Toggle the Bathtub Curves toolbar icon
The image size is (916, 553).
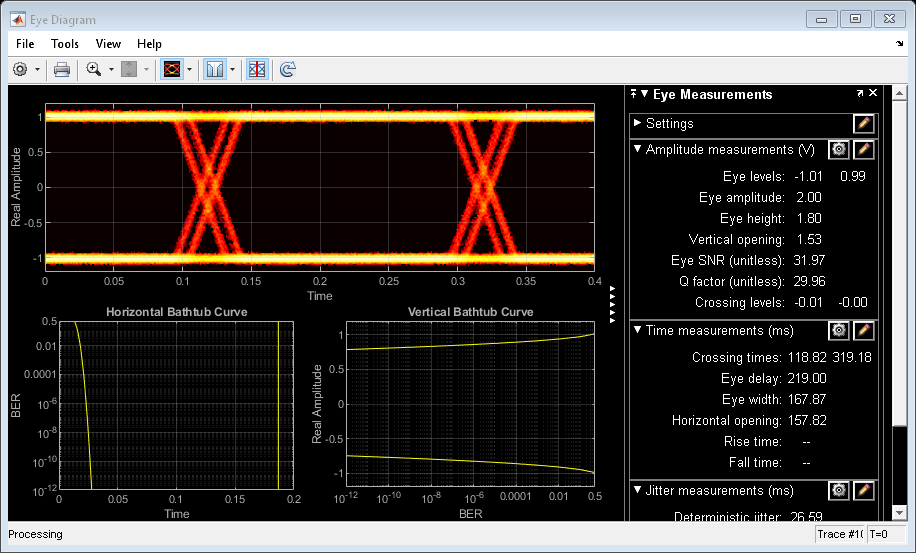pyautogui.click(x=214, y=69)
